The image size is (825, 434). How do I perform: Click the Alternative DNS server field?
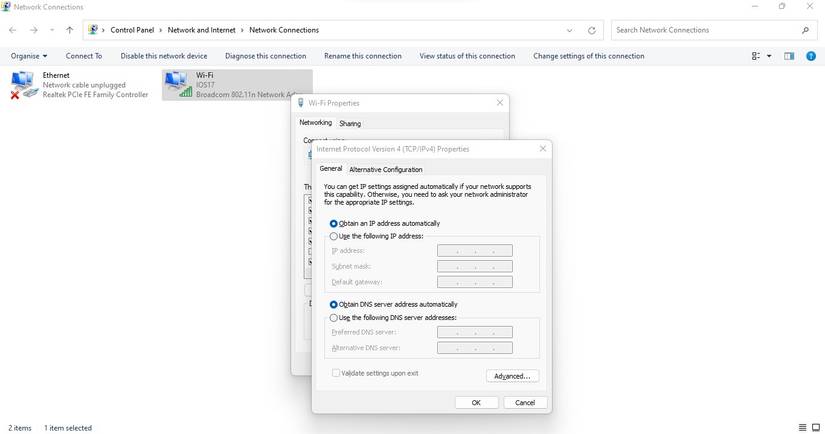click(x=475, y=348)
